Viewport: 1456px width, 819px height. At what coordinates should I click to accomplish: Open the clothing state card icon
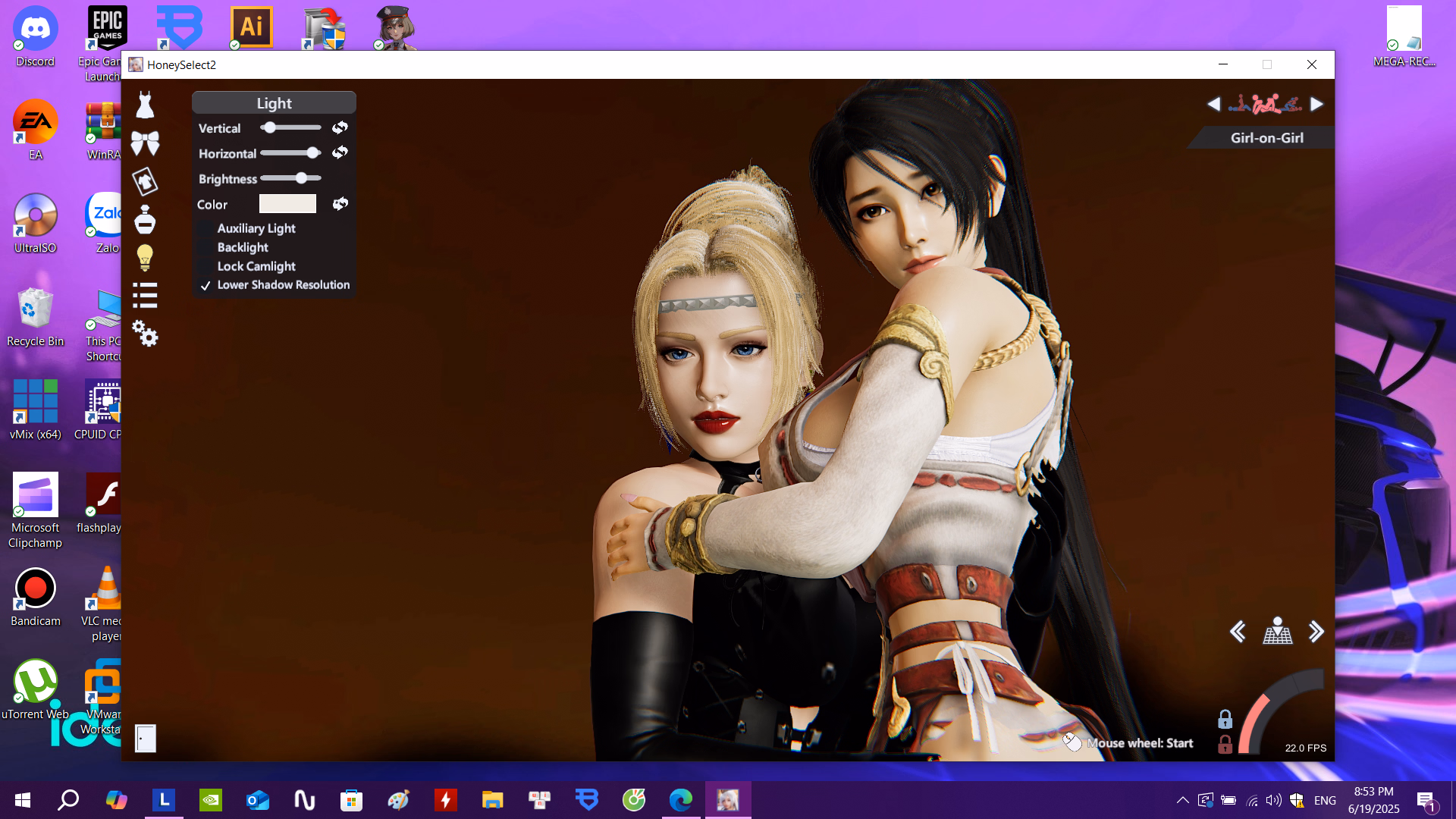click(145, 181)
